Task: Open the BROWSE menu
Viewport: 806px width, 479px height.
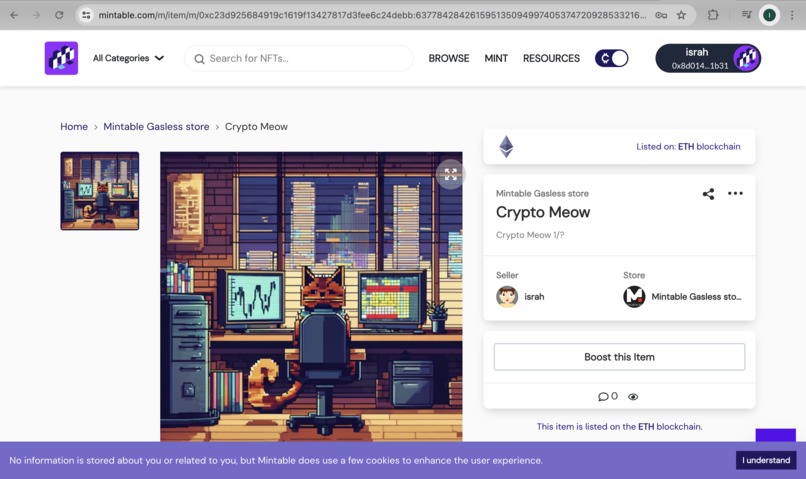Action: tap(449, 58)
